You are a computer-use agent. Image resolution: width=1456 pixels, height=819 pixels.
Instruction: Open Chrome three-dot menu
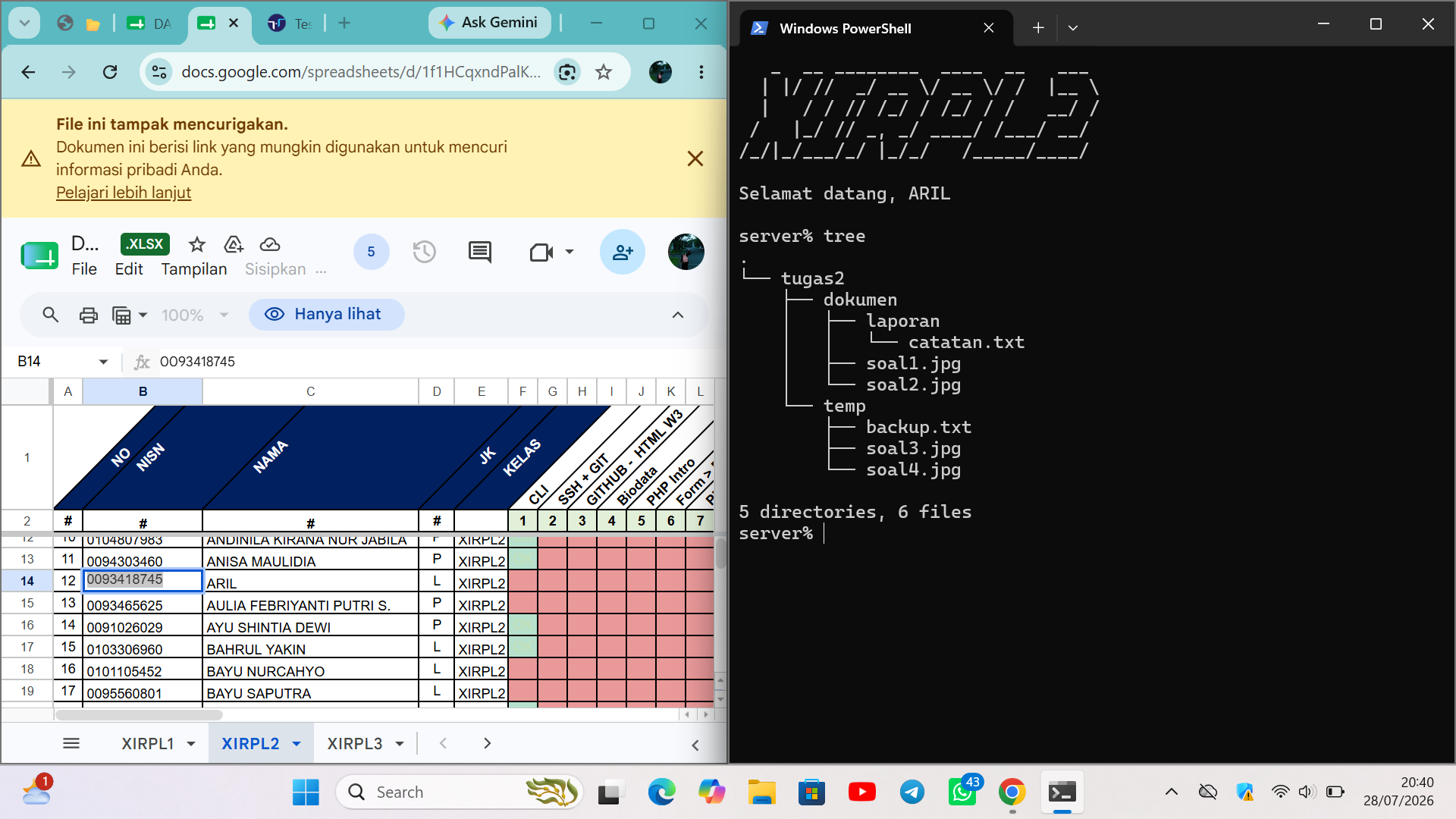pos(701,72)
